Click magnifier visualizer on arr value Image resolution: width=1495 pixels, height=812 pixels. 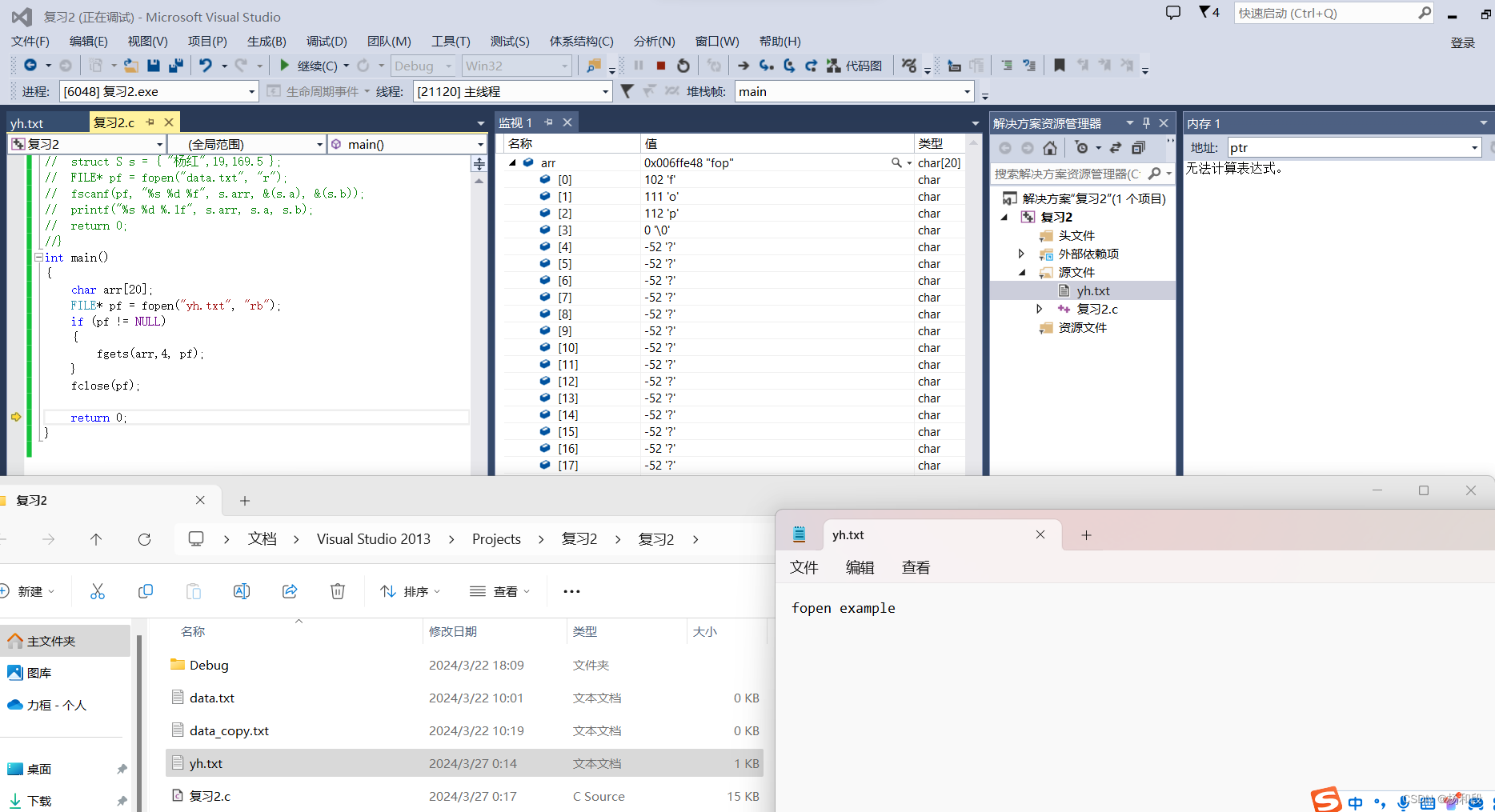coord(896,162)
